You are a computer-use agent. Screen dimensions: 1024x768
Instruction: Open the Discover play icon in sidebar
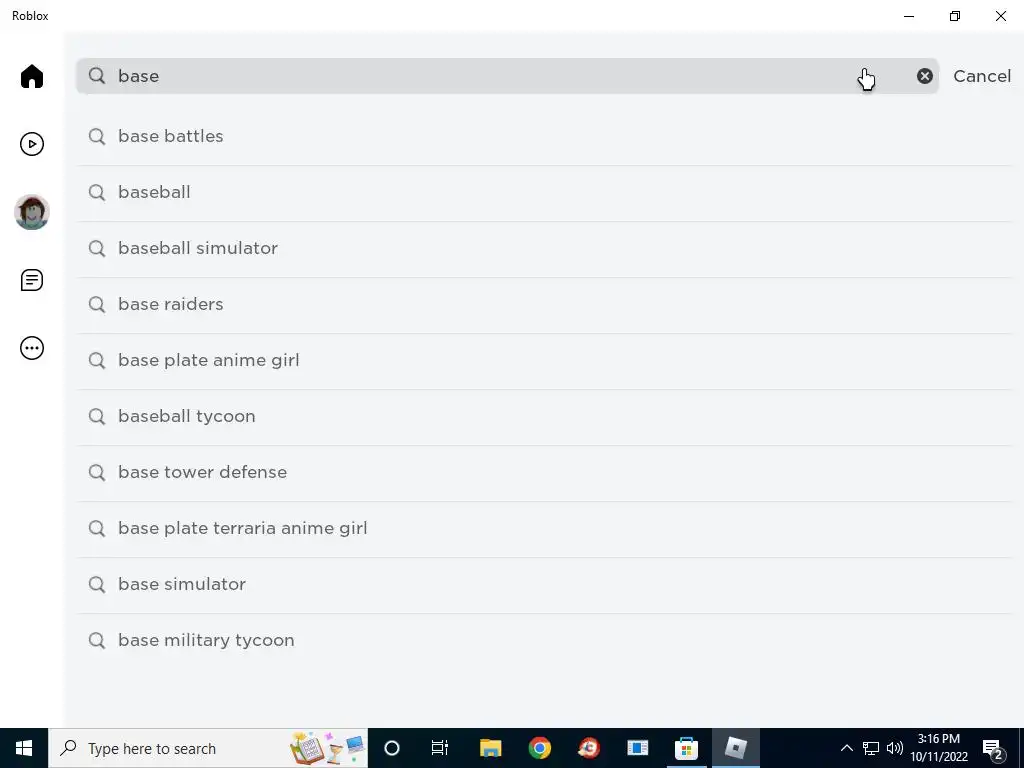click(x=31, y=144)
